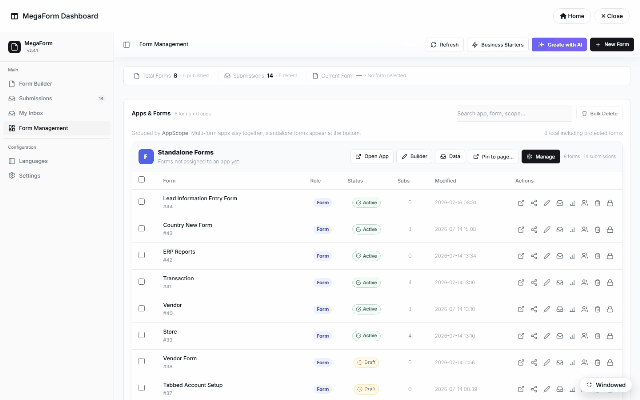Click the Home button

point(572,16)
